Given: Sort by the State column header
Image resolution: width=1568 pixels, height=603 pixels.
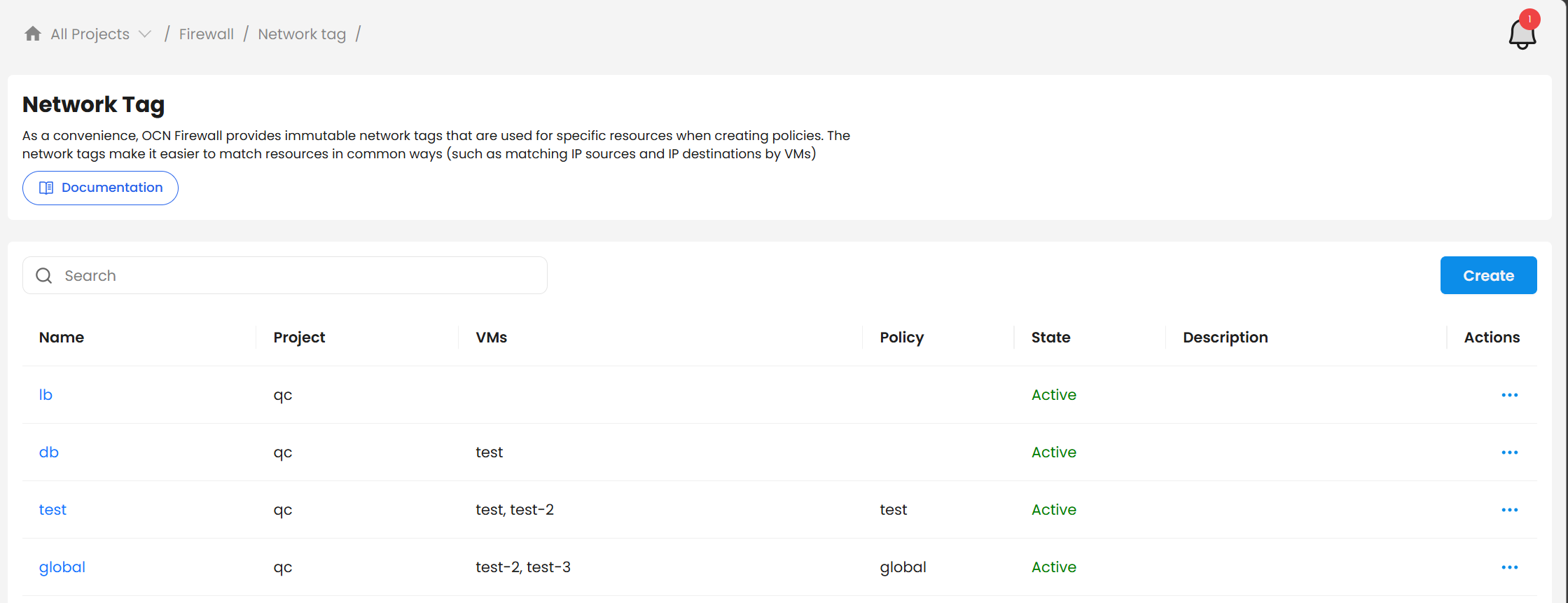Looking at the screenshot, I should coord(1050,338).
